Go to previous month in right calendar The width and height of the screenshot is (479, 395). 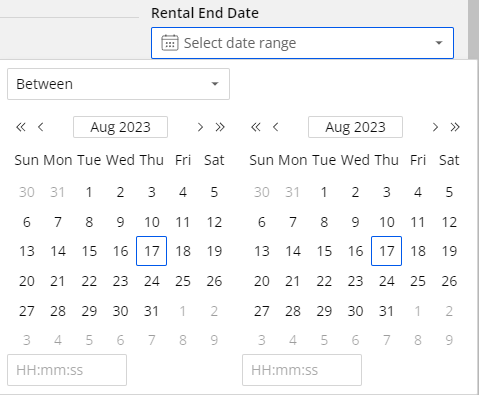click(x=275, y=127)
